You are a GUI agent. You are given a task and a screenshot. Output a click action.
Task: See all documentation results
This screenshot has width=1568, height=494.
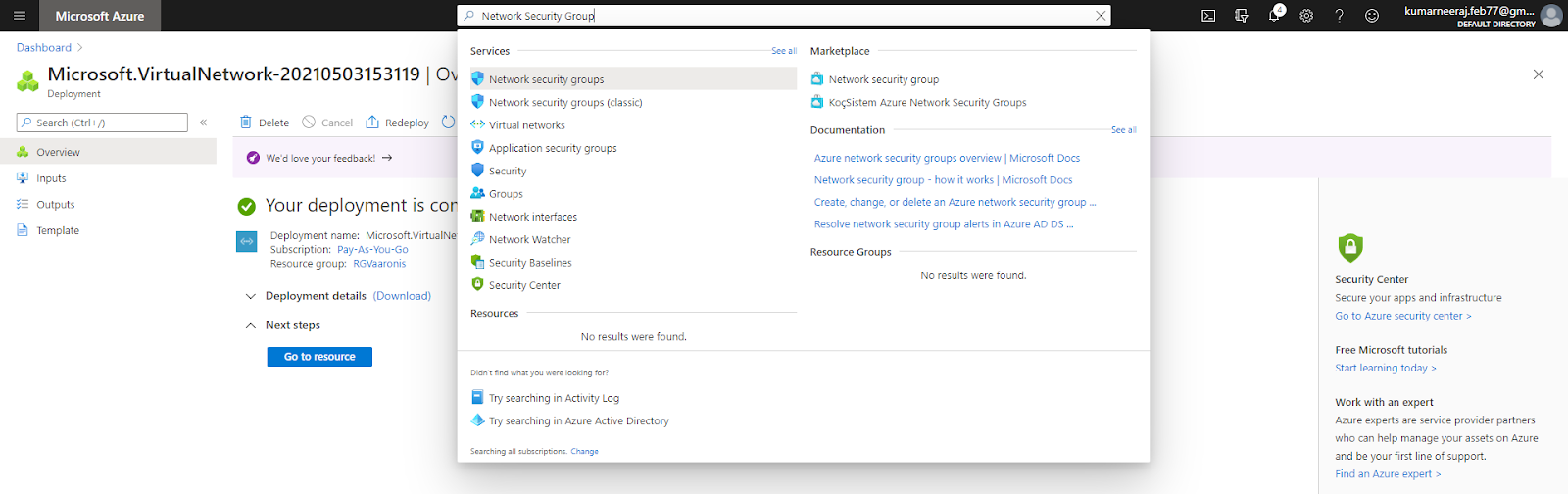click(1124, 130)
